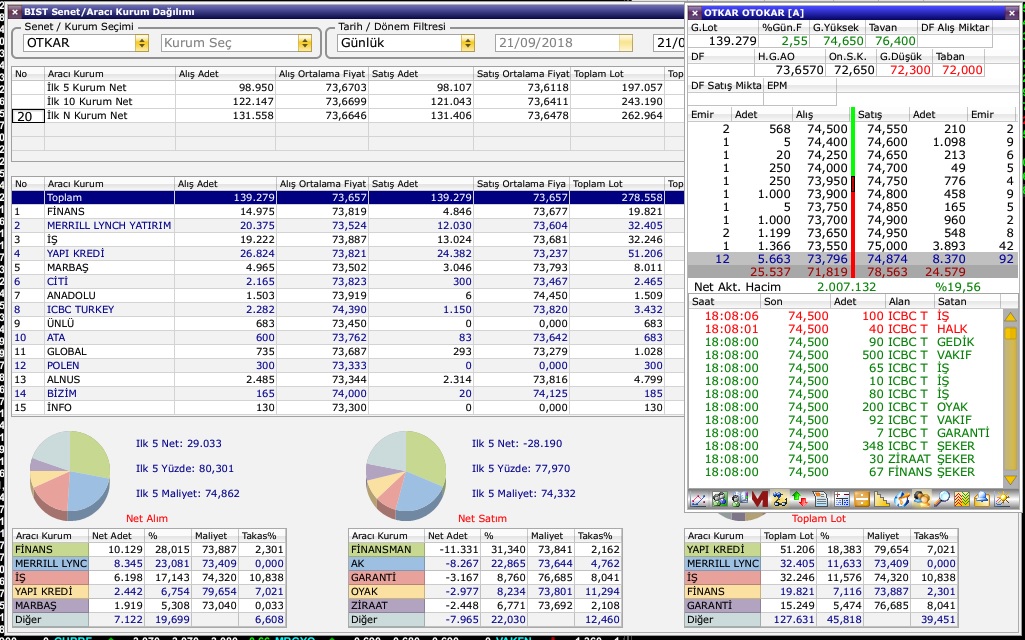This screenshot has width=1025, height=640.
Task: Click GARANTİ row in Toplam Lot table
Action: (821, 605)
